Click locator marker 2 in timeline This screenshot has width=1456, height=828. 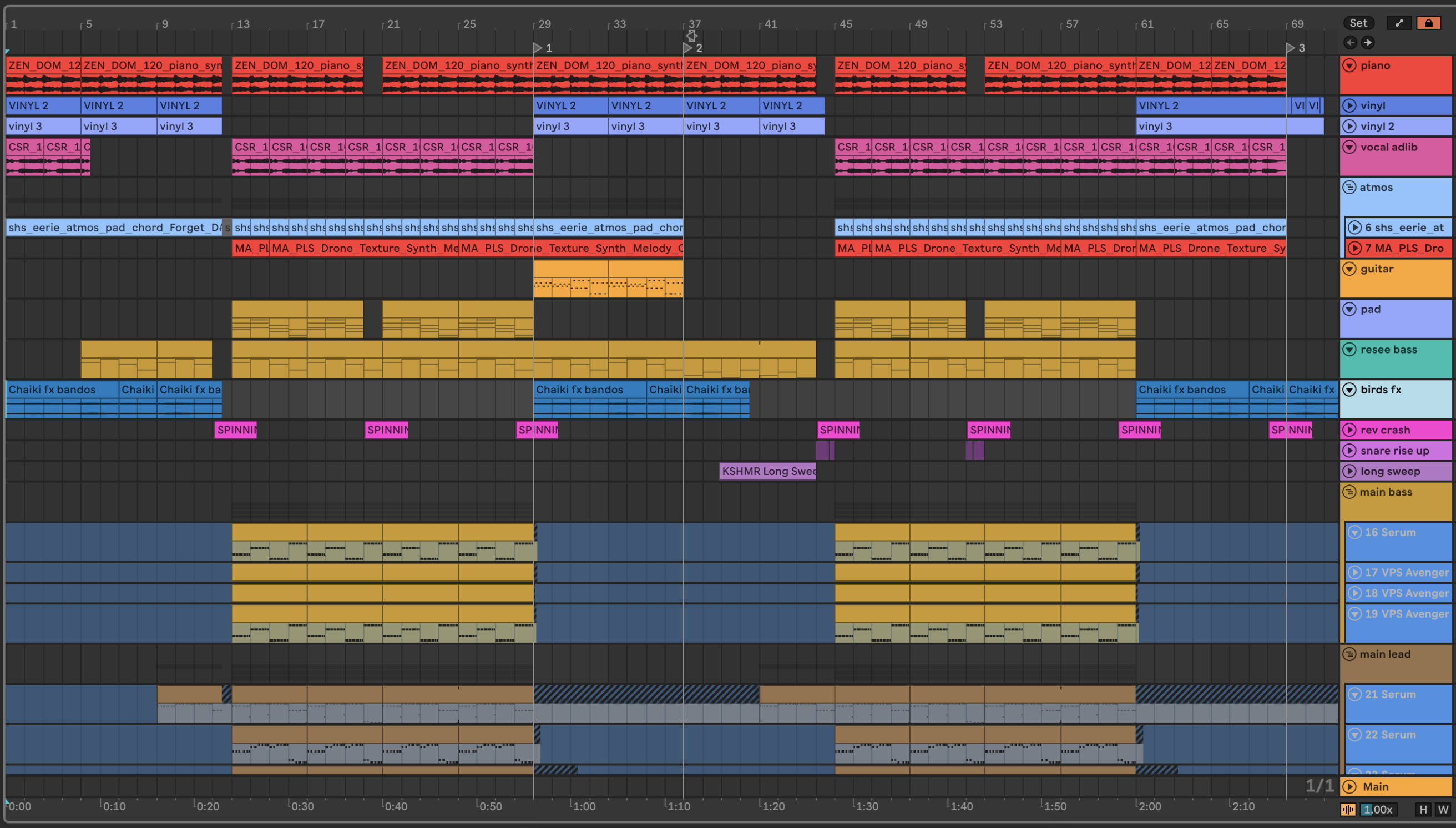[x=689, y=48]
